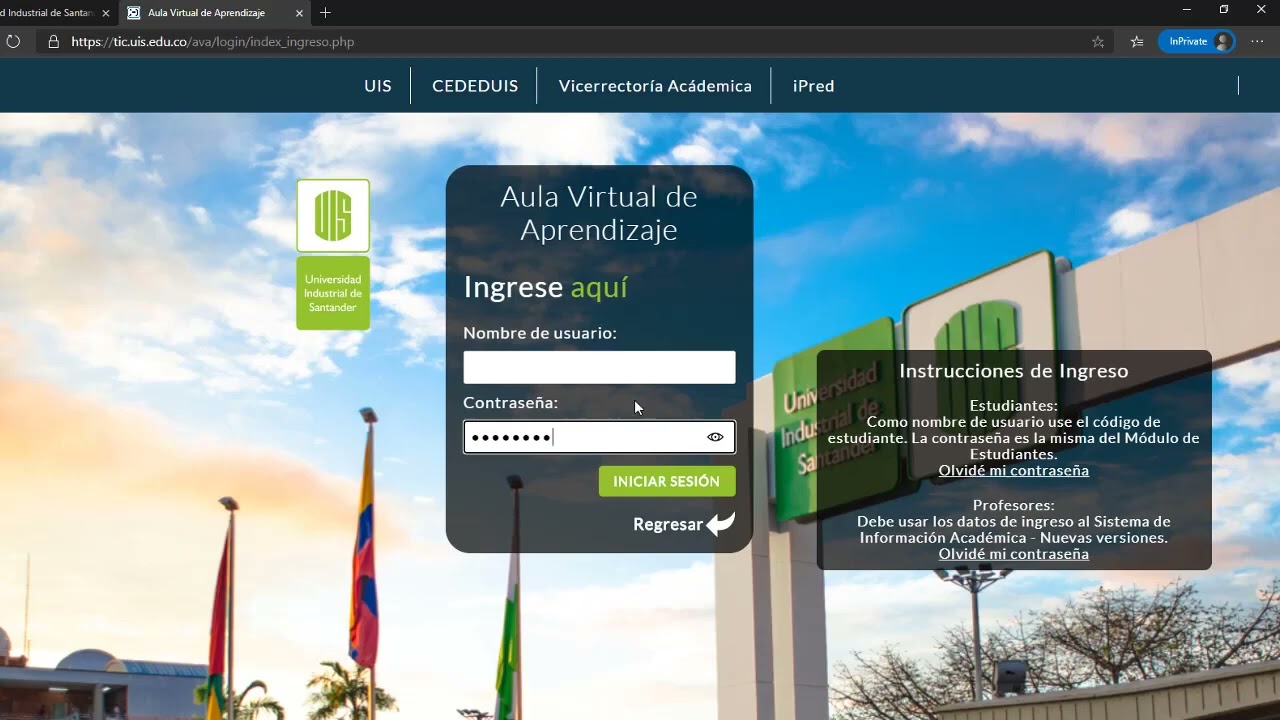
Task: Click the Profesores: heading text
Action: [x=1013, y=505]
